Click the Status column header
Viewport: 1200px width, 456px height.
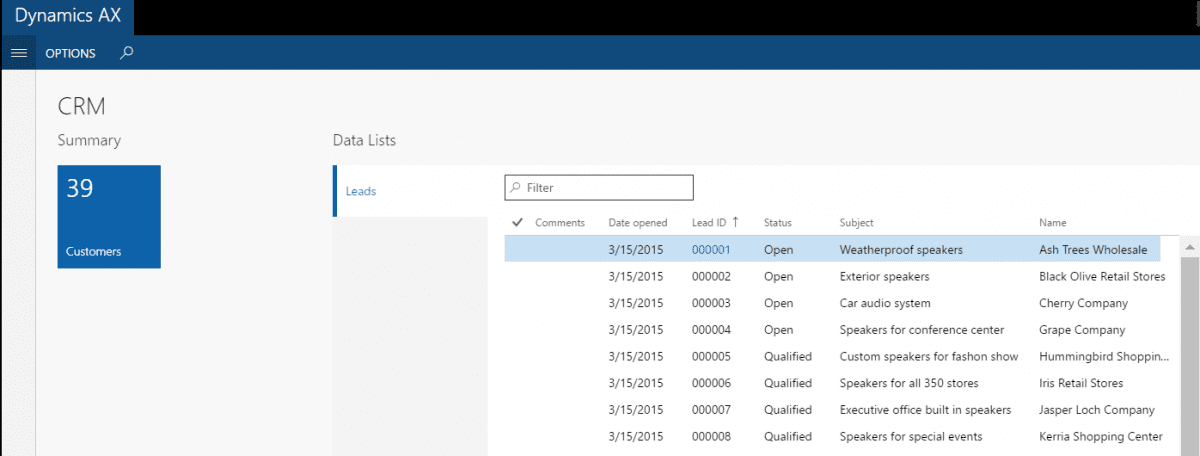pyautogui.click(x=777, y=223)
